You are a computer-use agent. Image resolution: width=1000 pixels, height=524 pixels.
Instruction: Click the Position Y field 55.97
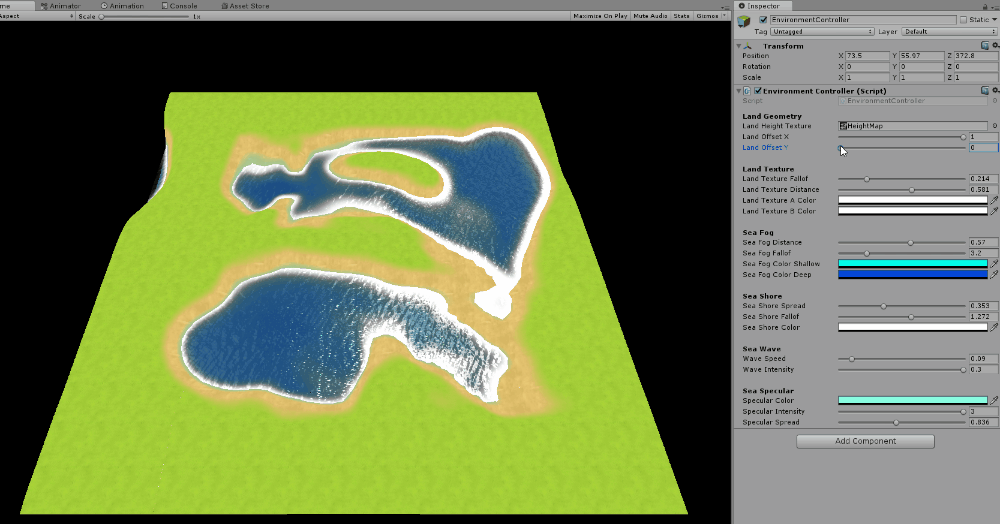(x=922, y=56)
